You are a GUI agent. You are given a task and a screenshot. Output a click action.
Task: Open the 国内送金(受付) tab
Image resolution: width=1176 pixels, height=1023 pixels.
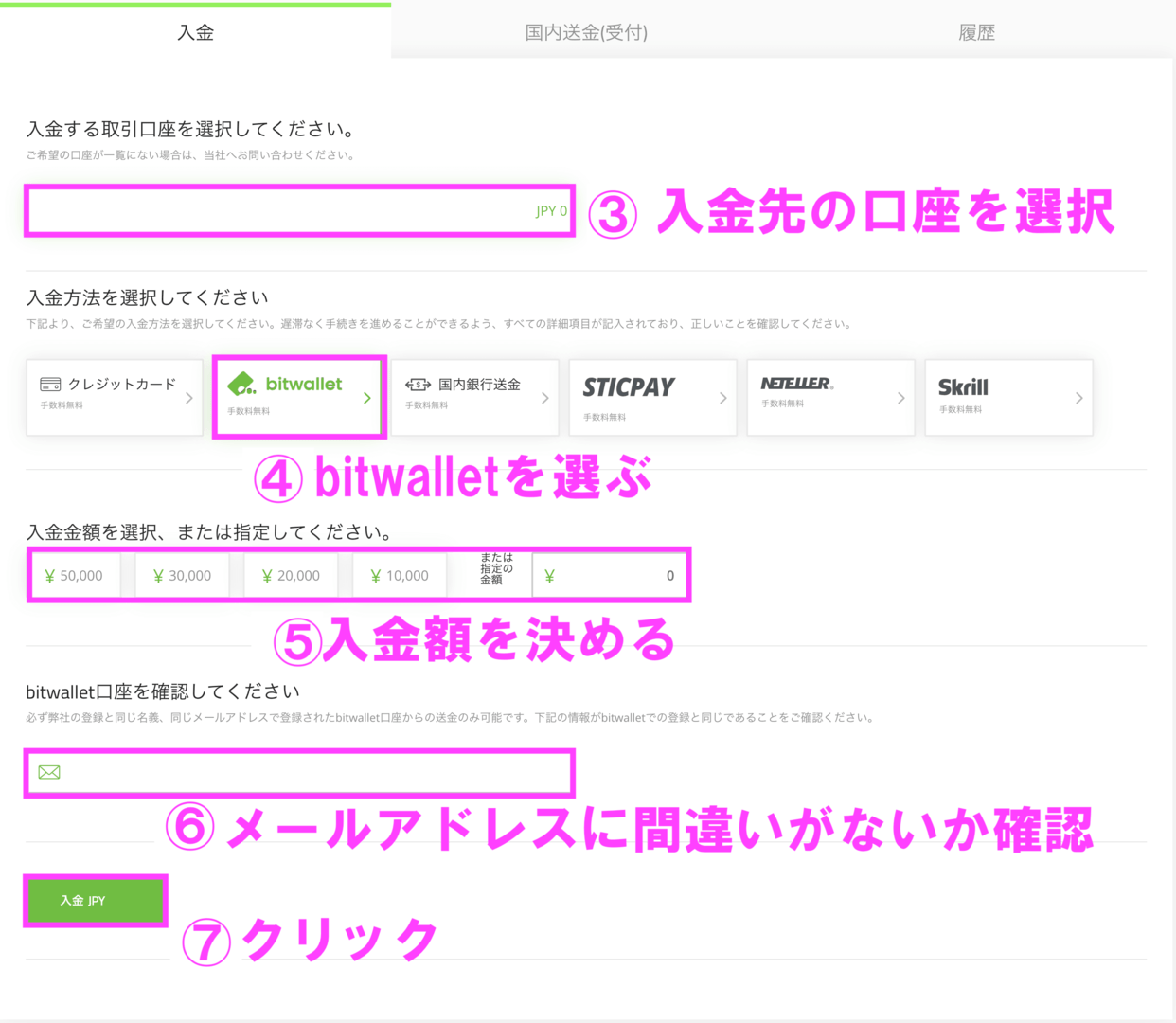point(586,32)
